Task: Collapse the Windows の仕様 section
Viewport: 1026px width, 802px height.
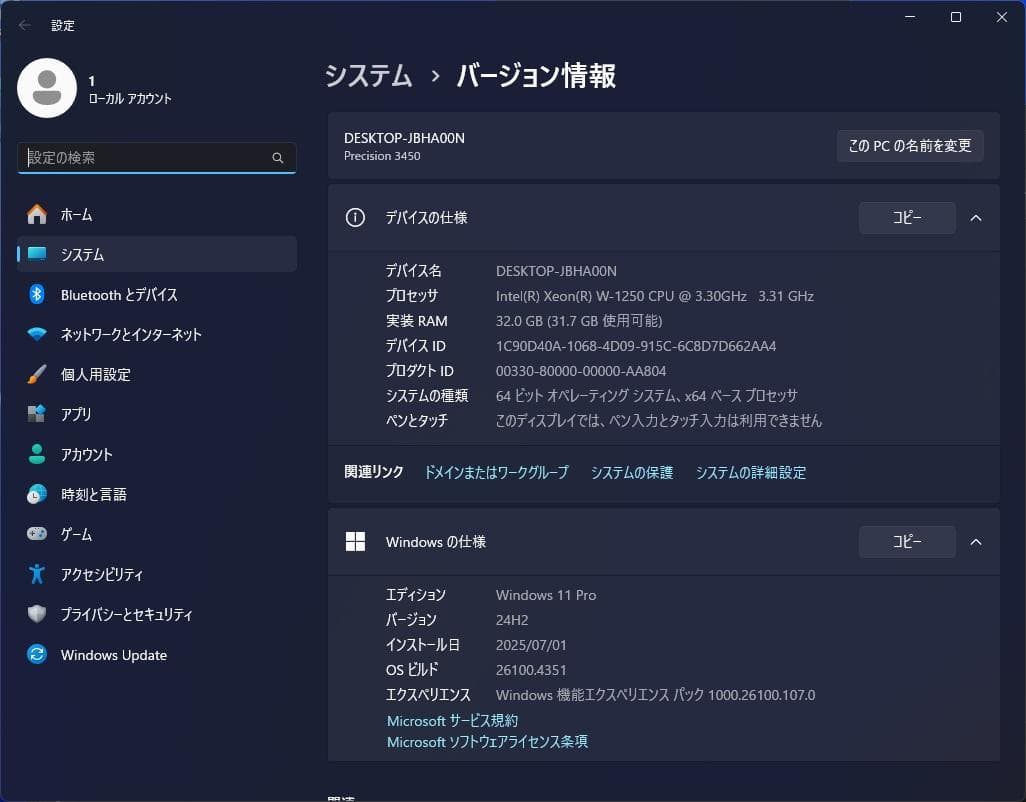Action: 976,541
